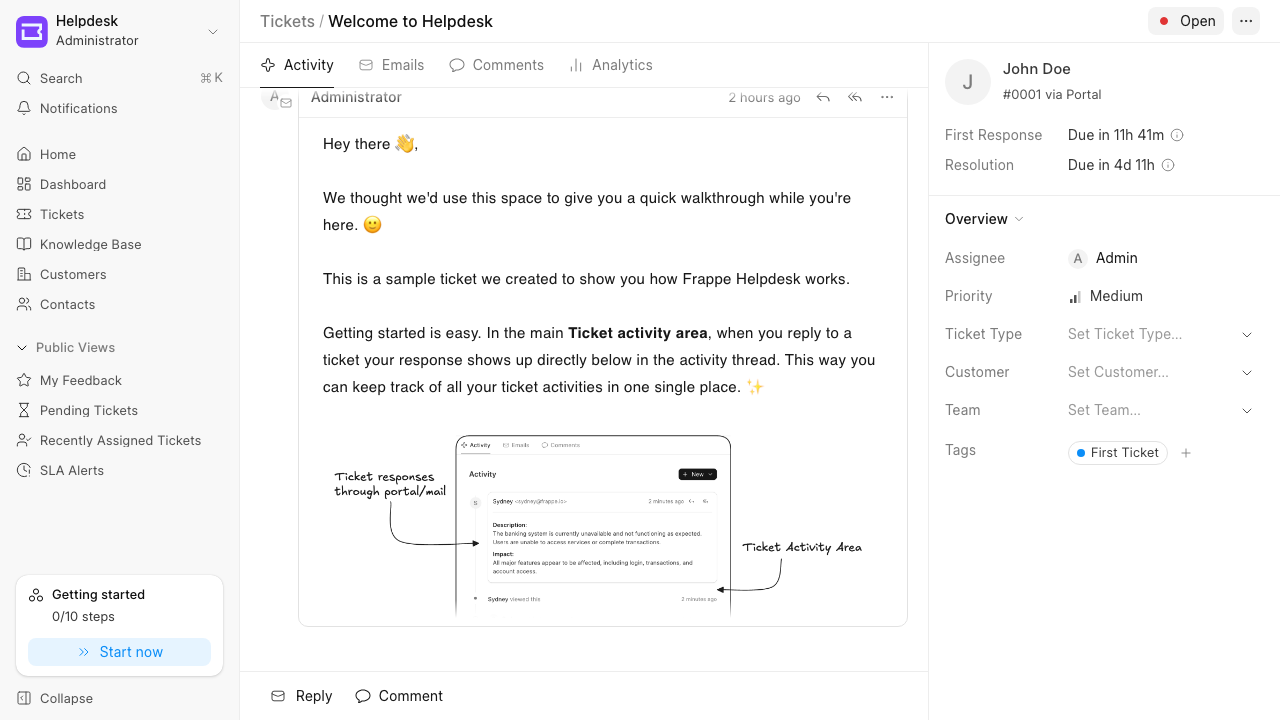Switch to the Emails tab
The image size is (1280, 720).
[x=391, y=65]
